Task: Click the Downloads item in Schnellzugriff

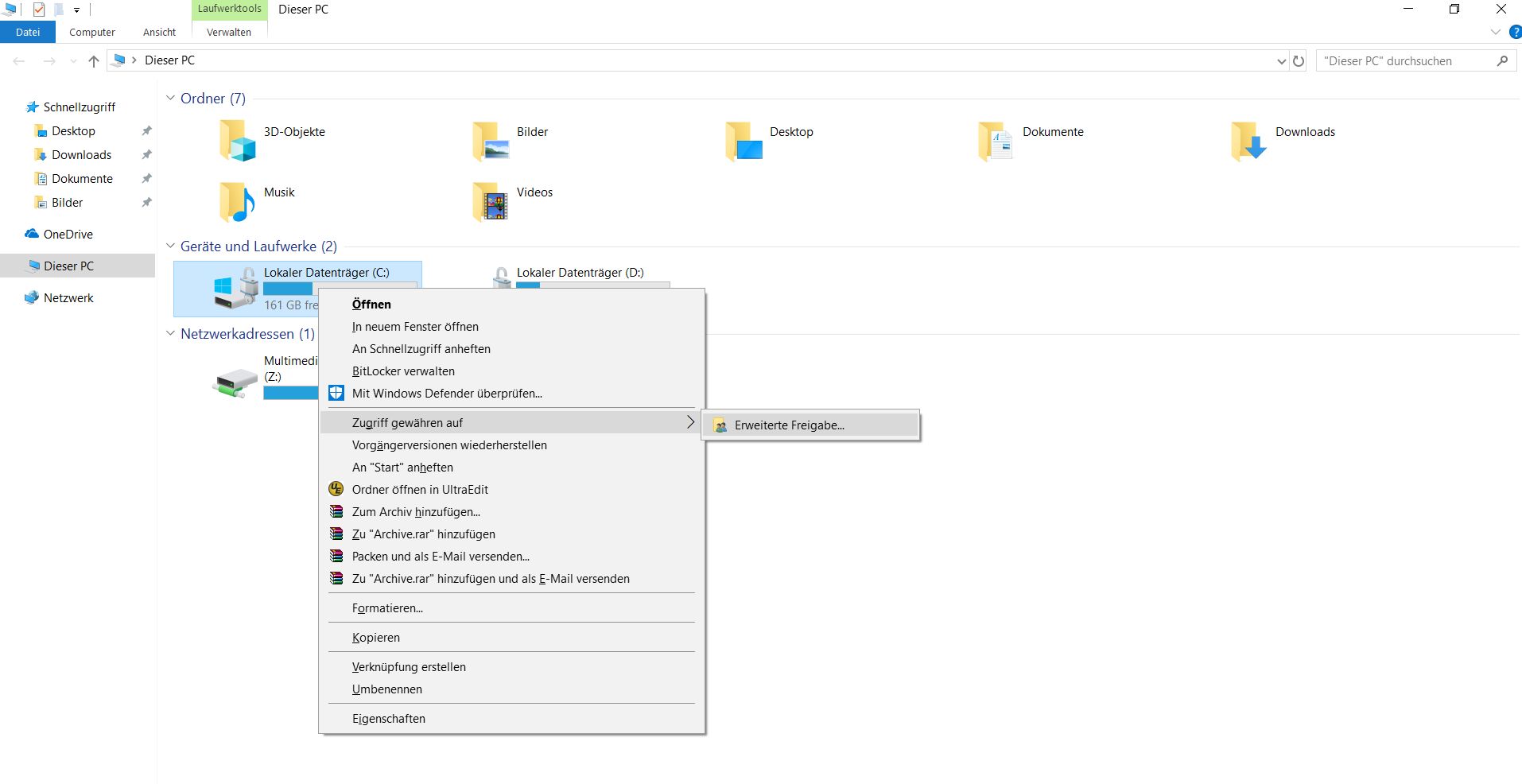Action: tap(81, 154)
